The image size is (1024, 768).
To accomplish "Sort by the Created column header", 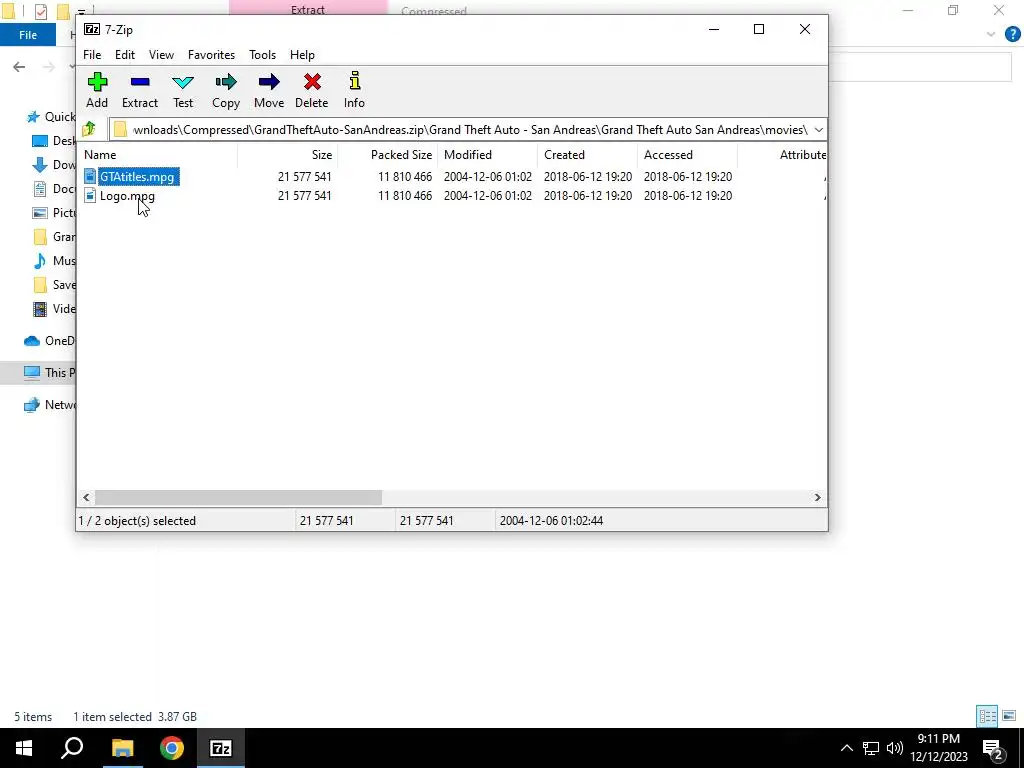I will (587, 155).
